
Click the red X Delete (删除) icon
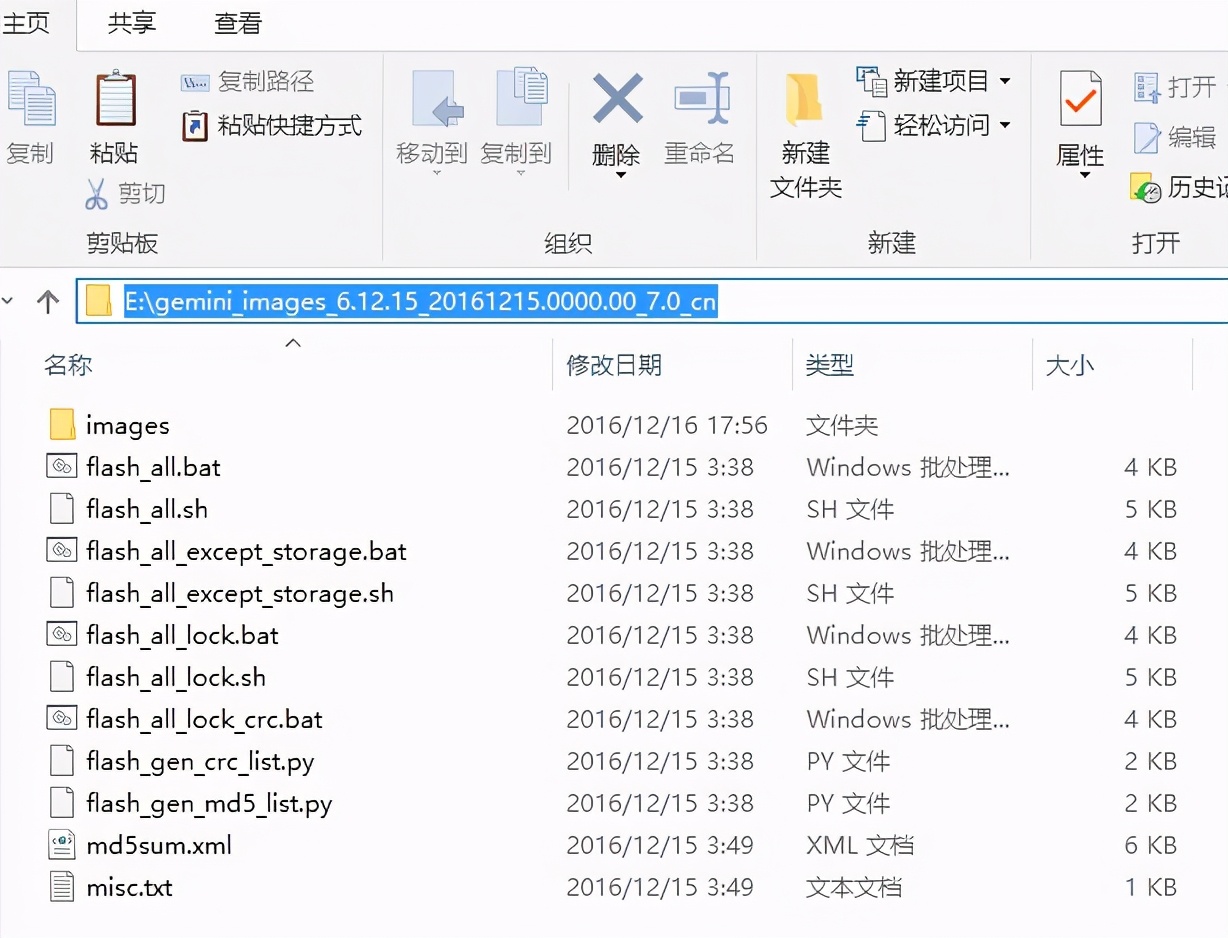(617, 100)
